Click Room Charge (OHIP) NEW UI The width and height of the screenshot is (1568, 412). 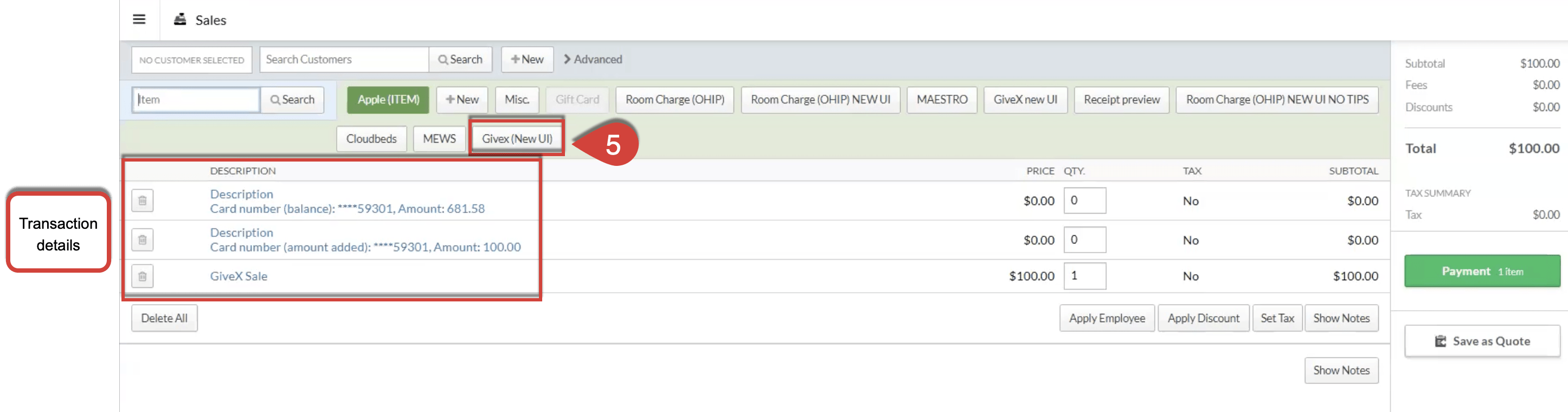tap(820, 100)
